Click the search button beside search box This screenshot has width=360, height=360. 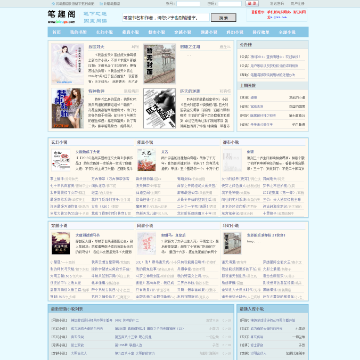tap(223, 18)
